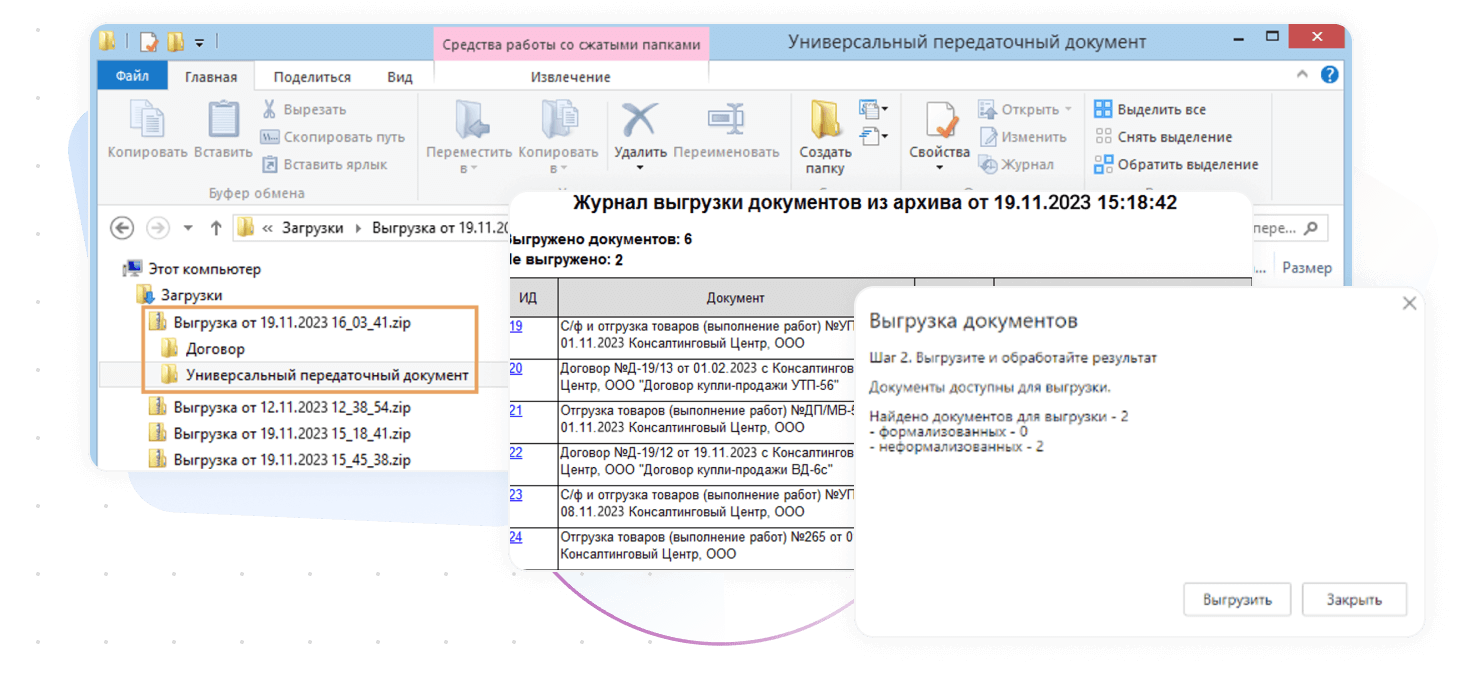Collapse the ribbon with the chevron arrow

tap(1302, 75)
